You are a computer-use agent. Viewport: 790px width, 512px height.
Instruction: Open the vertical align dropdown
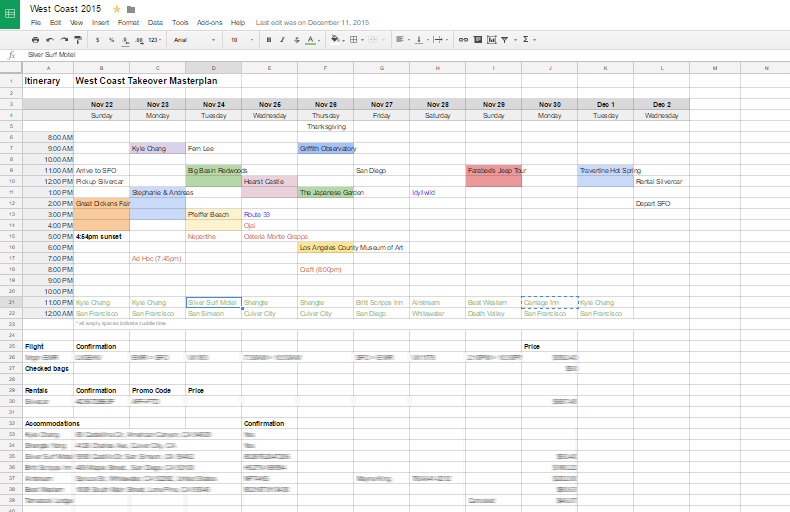pyautogui.click(x=421, y=40)
